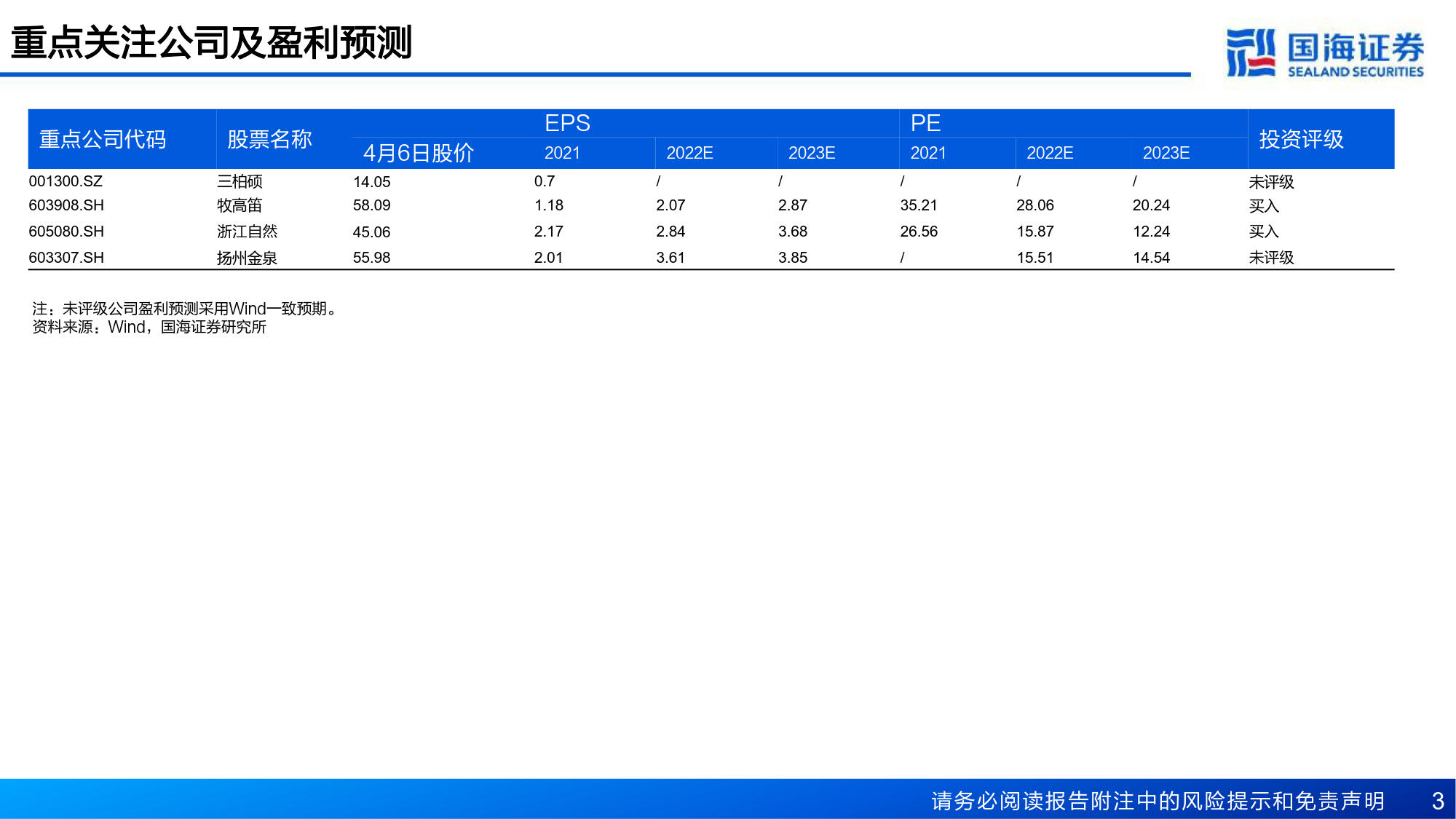Click the 未评级 rating for 三柏硕
This screenshot has width=1456, height=819.
pos(1271,182)
